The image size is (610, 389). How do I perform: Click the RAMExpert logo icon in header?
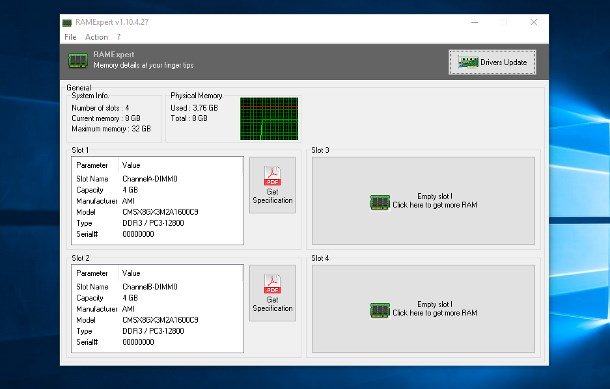pyautogui.click(x=78, y=60)
